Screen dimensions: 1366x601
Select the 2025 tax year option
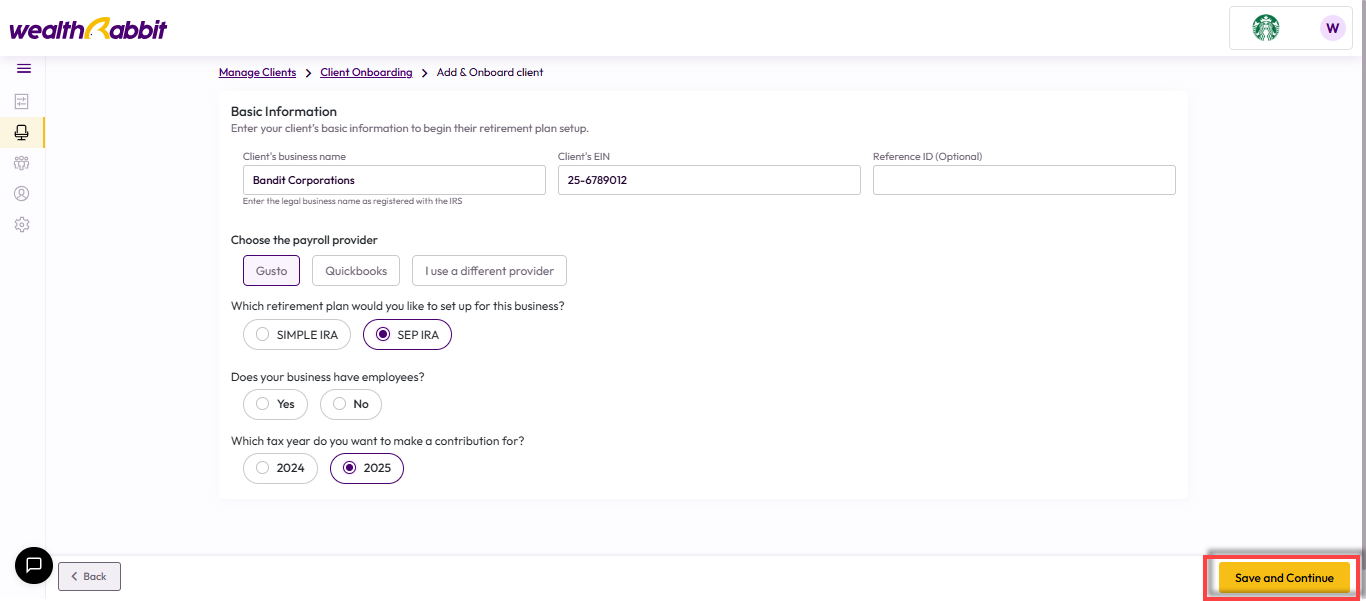coord(367,468)
